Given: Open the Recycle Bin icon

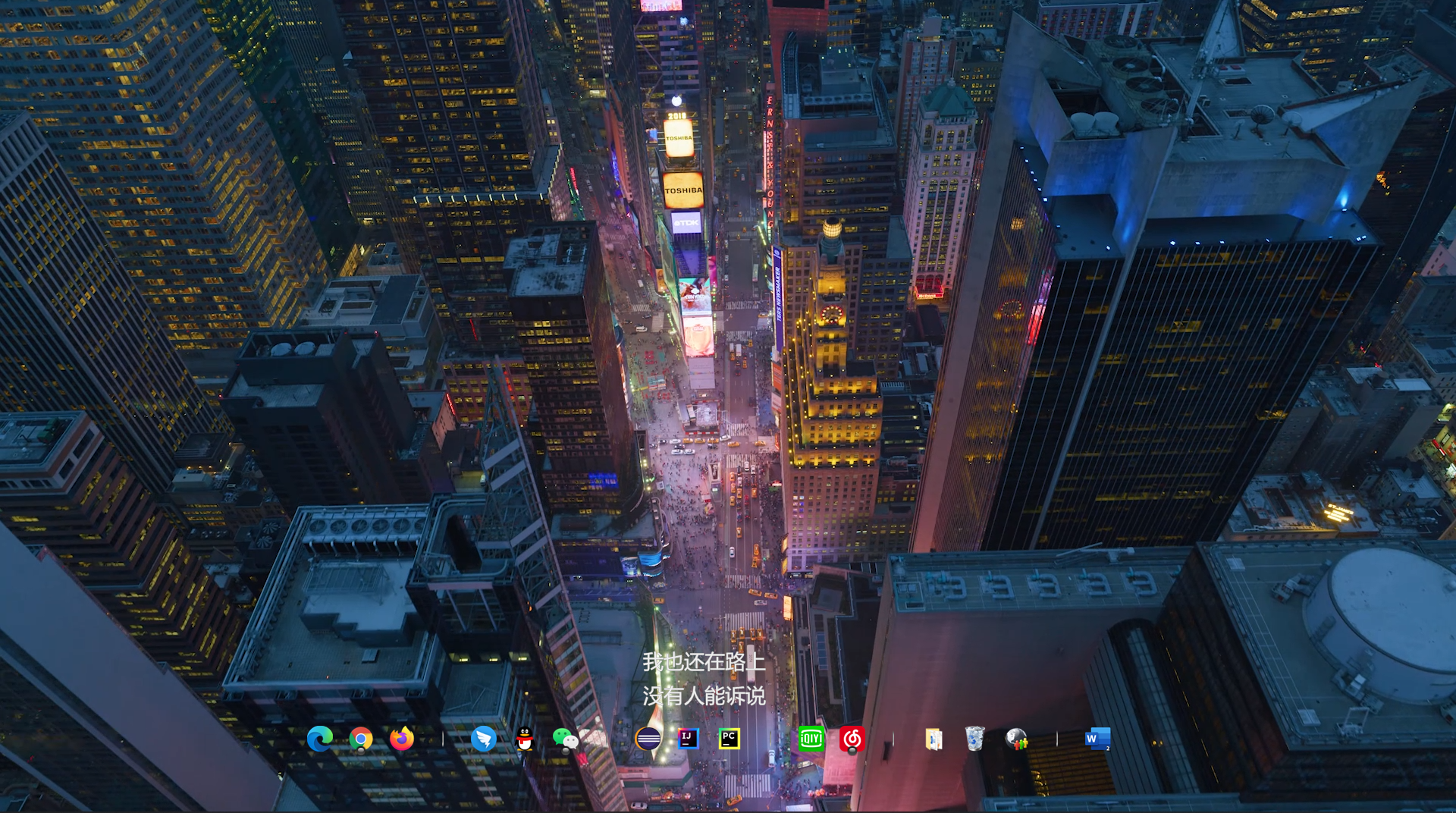Looking at the screenshot, I should tap(975, 738).
